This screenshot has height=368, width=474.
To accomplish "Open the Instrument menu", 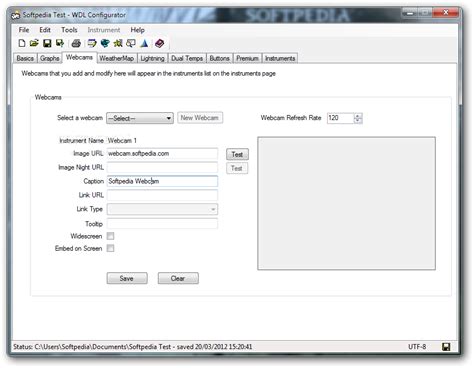I will [x=104, y=30].
